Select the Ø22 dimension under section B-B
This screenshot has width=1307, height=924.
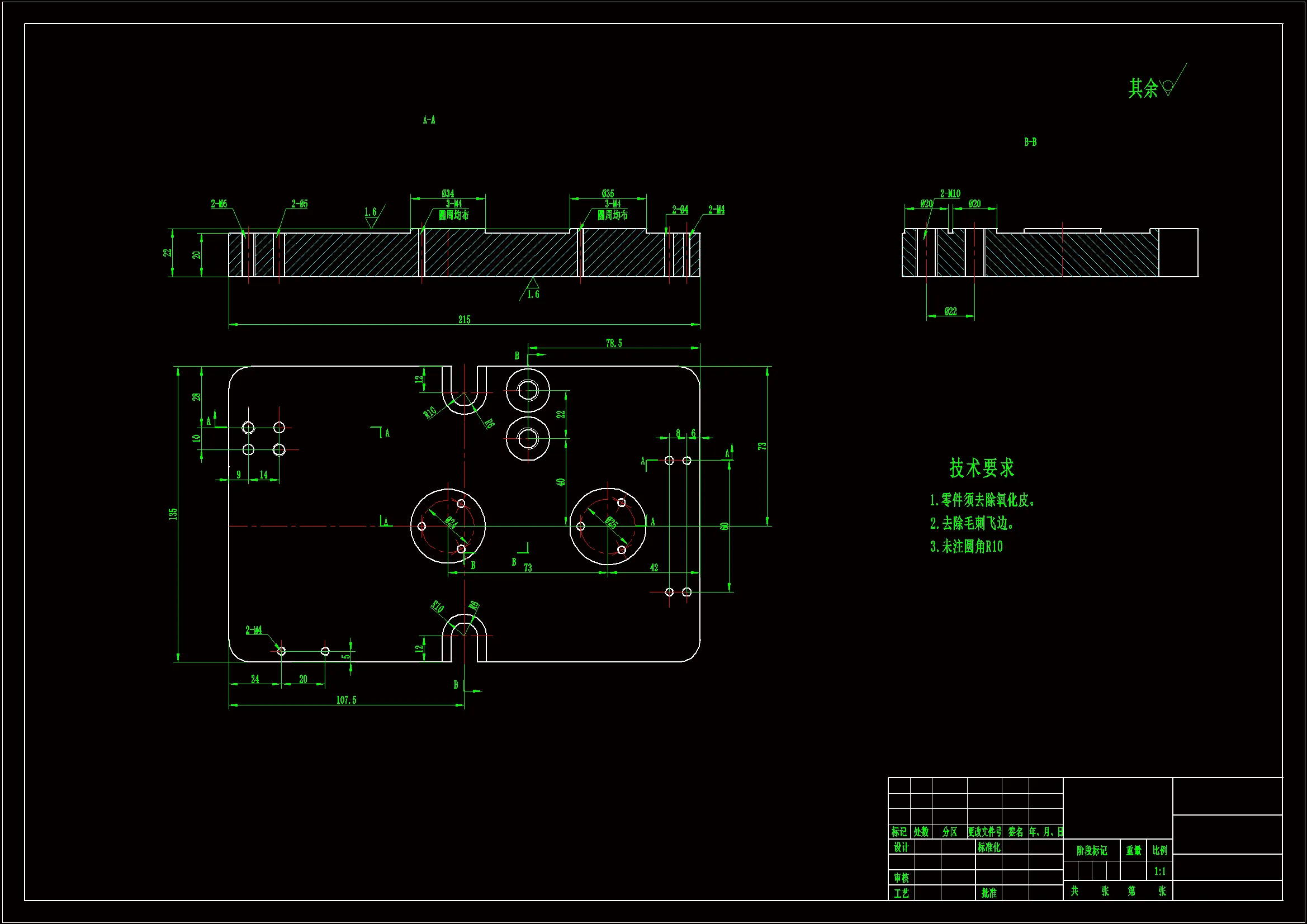950,311
